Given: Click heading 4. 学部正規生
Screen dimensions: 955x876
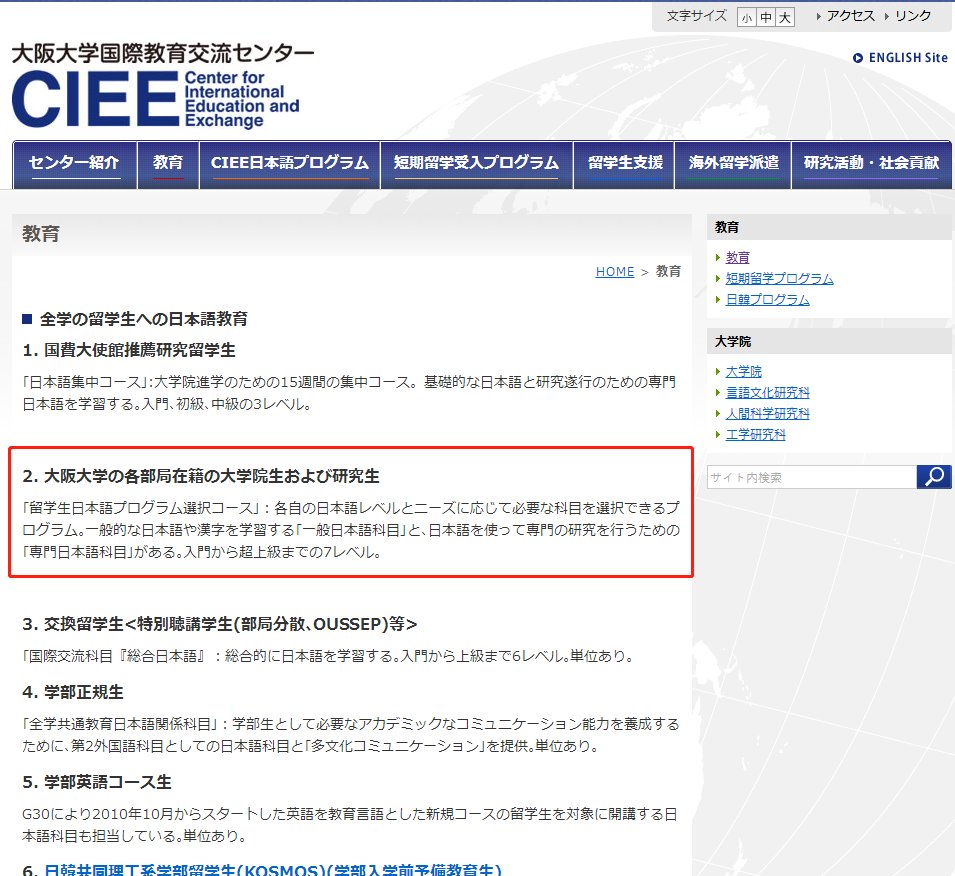Looking at the screenshot, I should point(73,693).
